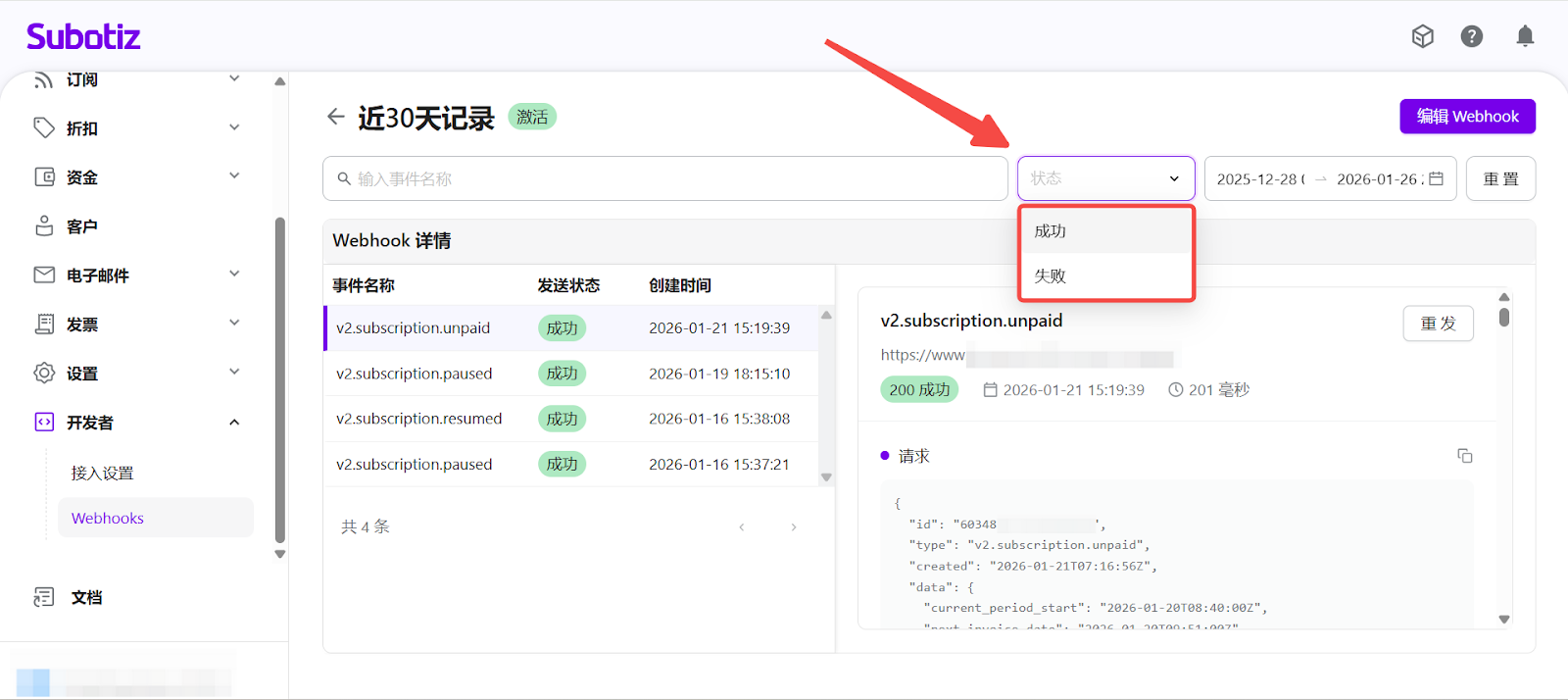Viewport: 1568px width, 700px height.
Task: Collapse the 开发者 sidebar section
Action: [x=234, y=423]
